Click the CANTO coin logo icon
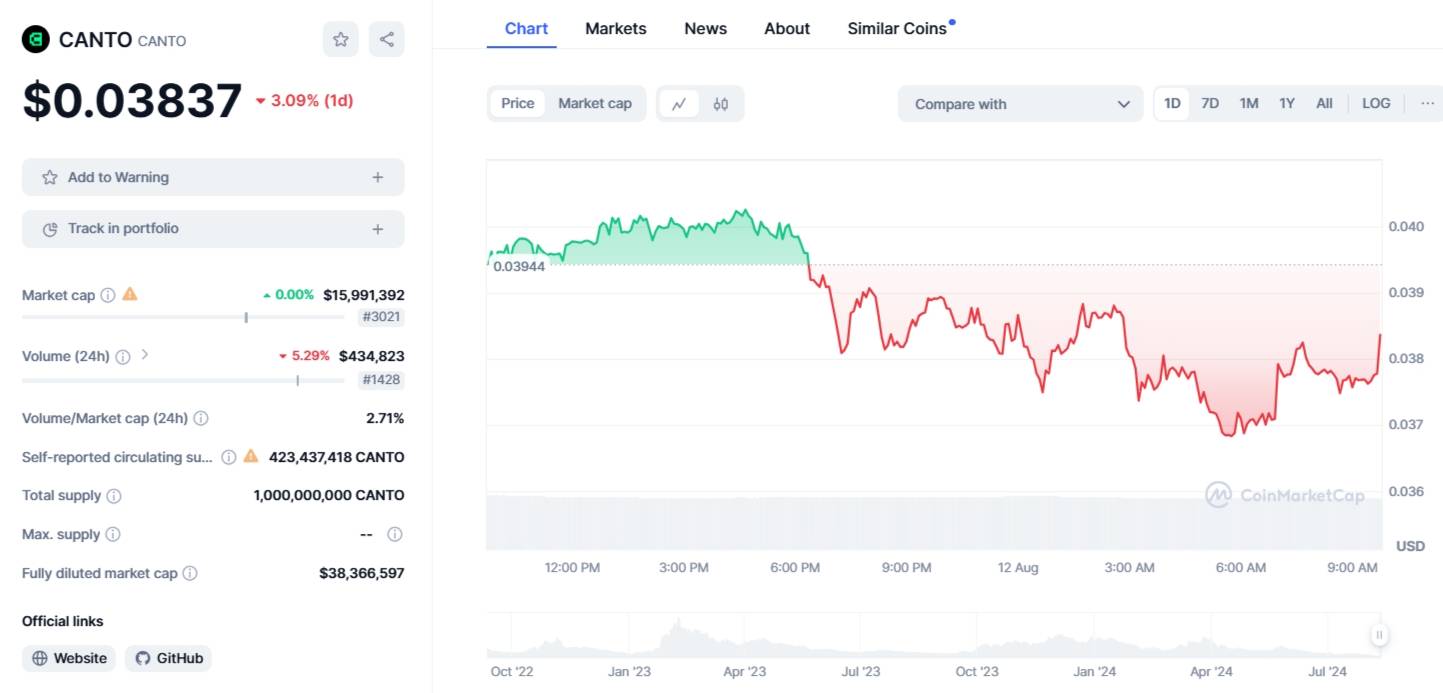This screenshot has width=1443, height=693. pos(35,39)
